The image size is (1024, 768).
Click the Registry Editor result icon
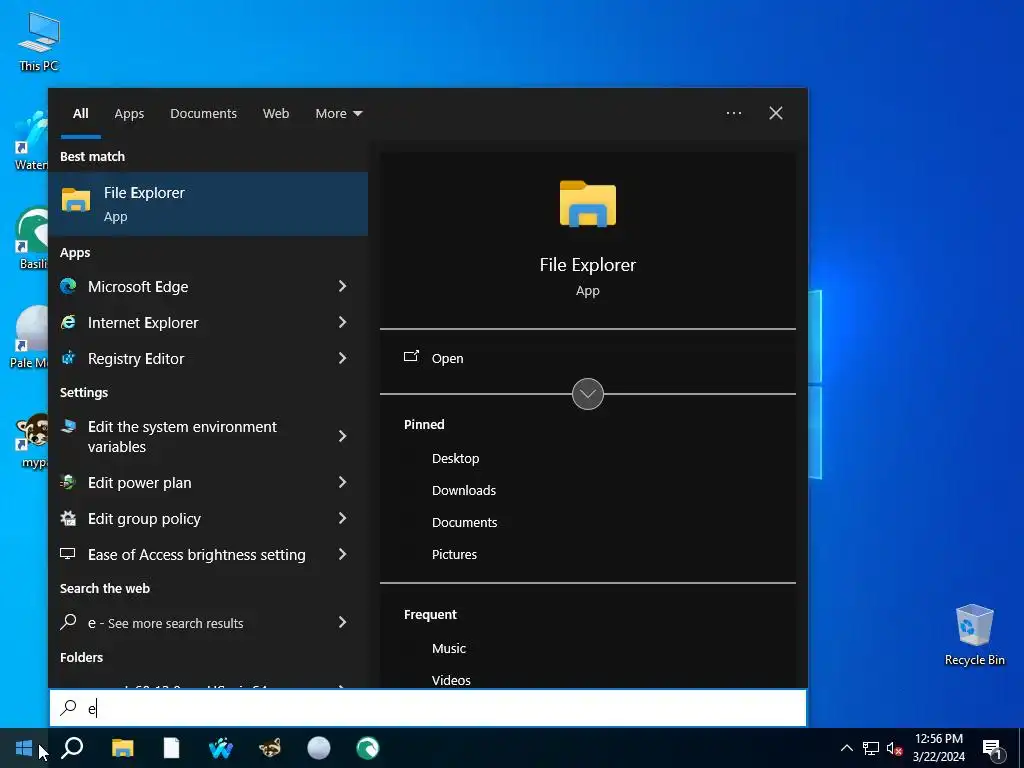68,358
